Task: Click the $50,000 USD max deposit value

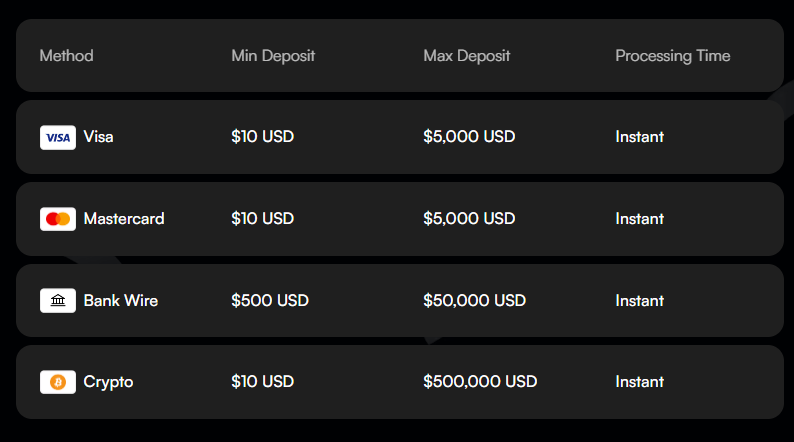Action: click(474, 301)
